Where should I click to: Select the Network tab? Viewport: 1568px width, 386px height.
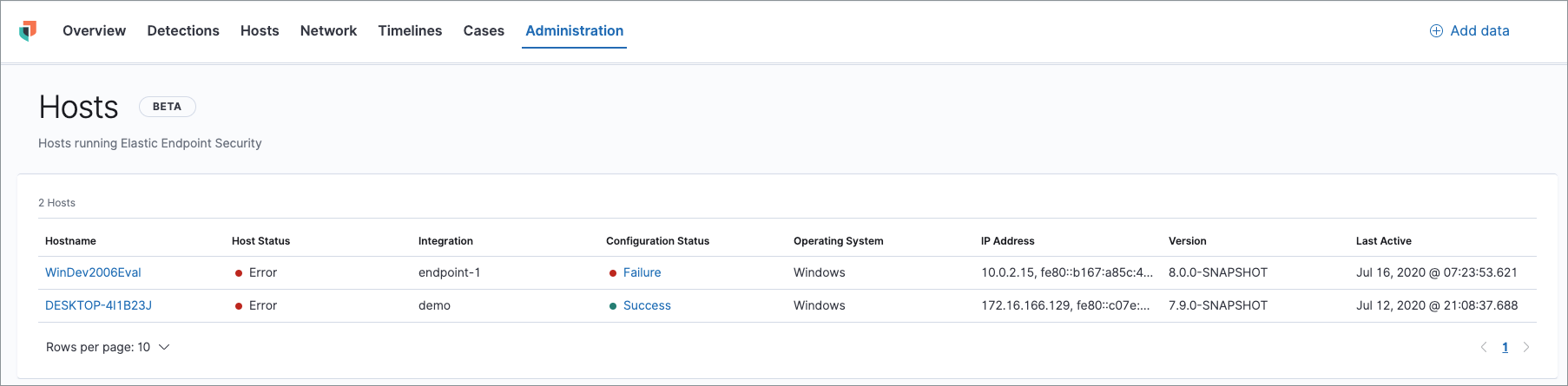coord(328,31)
